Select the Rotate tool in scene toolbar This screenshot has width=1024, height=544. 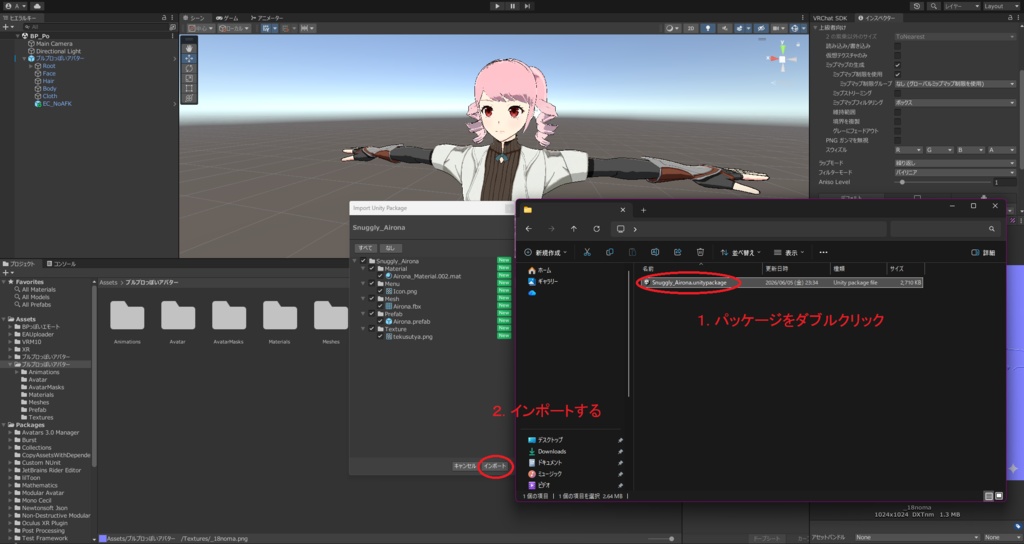(x=189, y=68)
